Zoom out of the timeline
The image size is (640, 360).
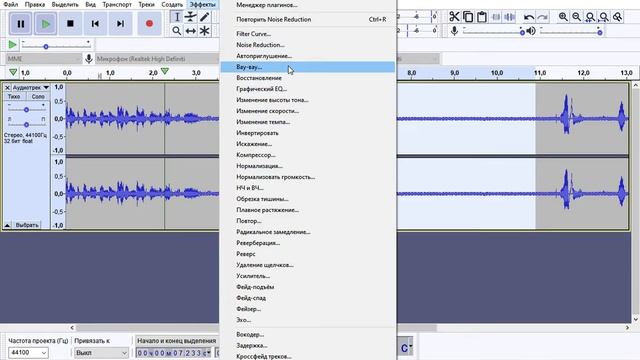tap(577, 17)
